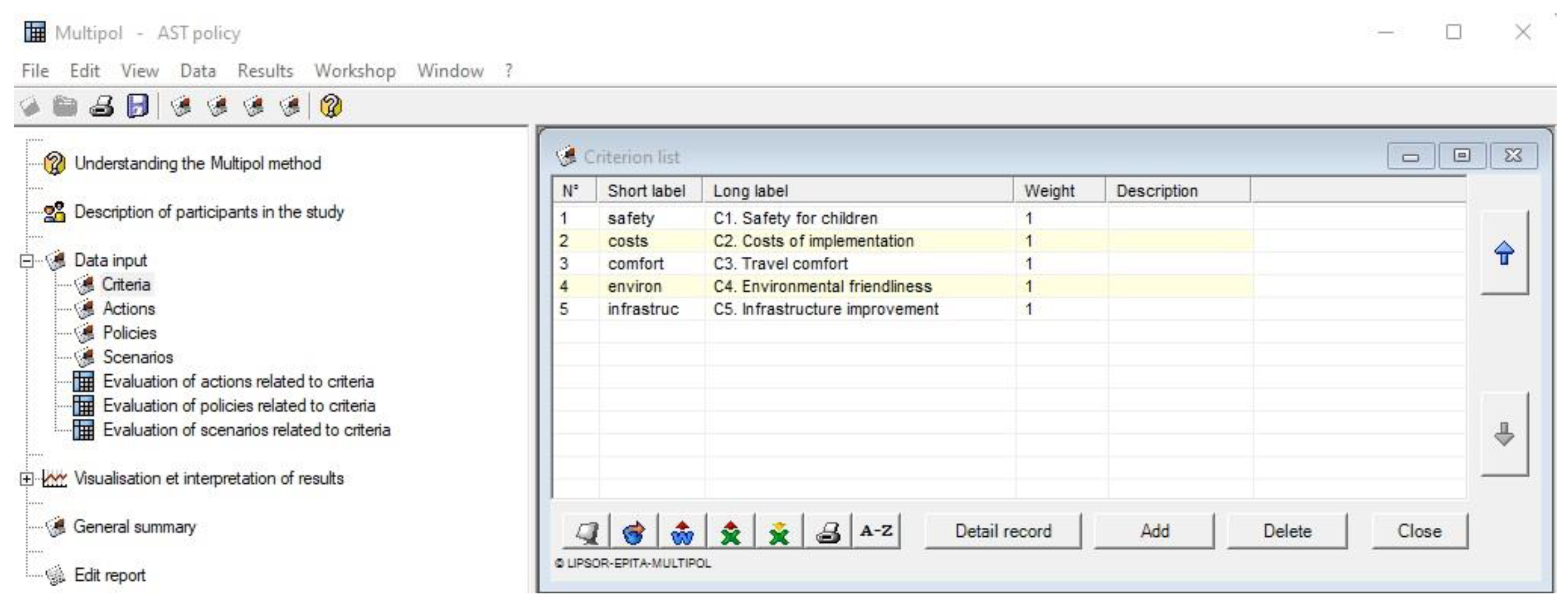This screenshot has width=1568, height=608.
Task: Click the blue W export icon
Action: [682, 532]
